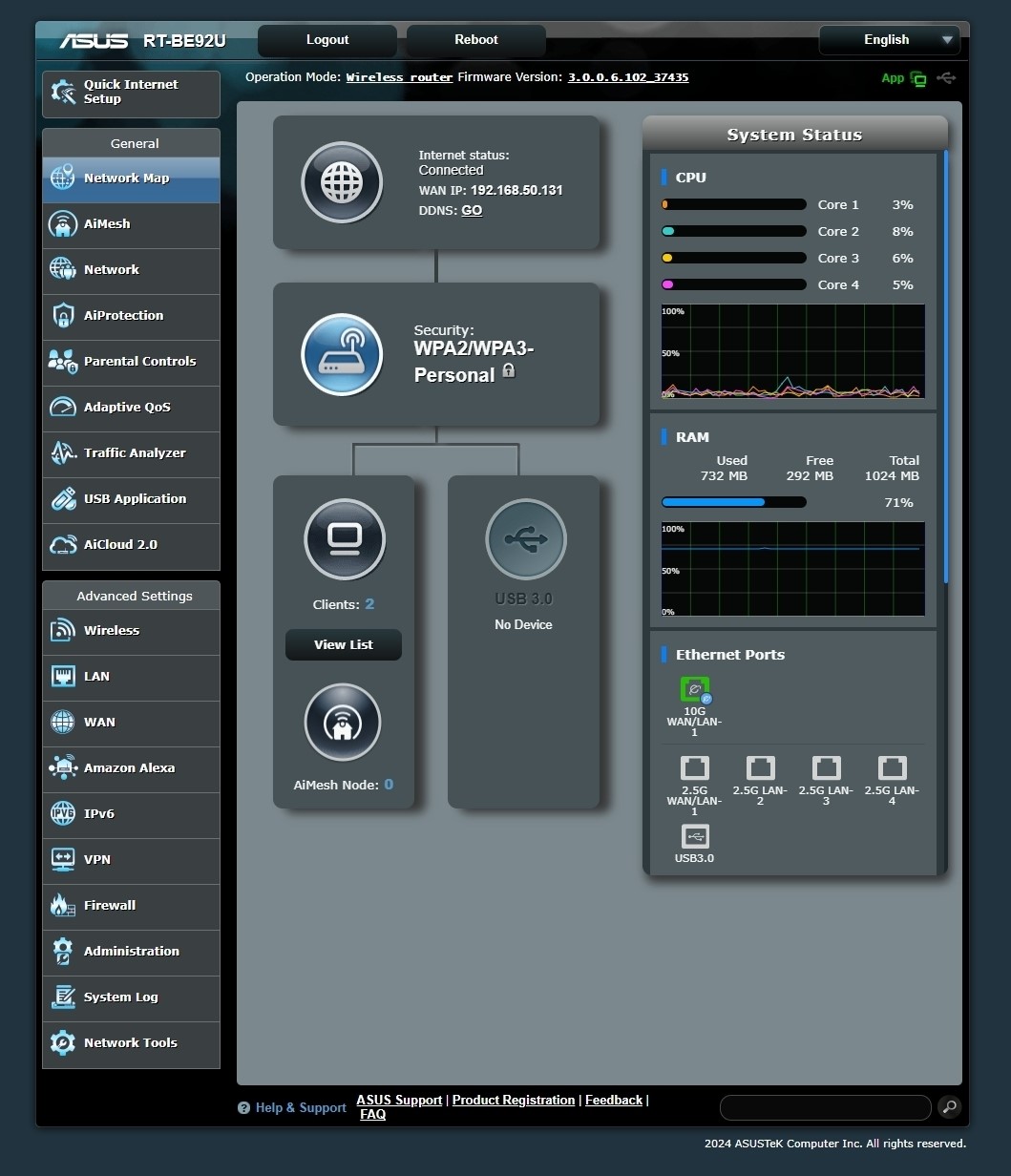Click the USB status icon in header
Screen dimensions: 1011x1176
tap(946, 77)
